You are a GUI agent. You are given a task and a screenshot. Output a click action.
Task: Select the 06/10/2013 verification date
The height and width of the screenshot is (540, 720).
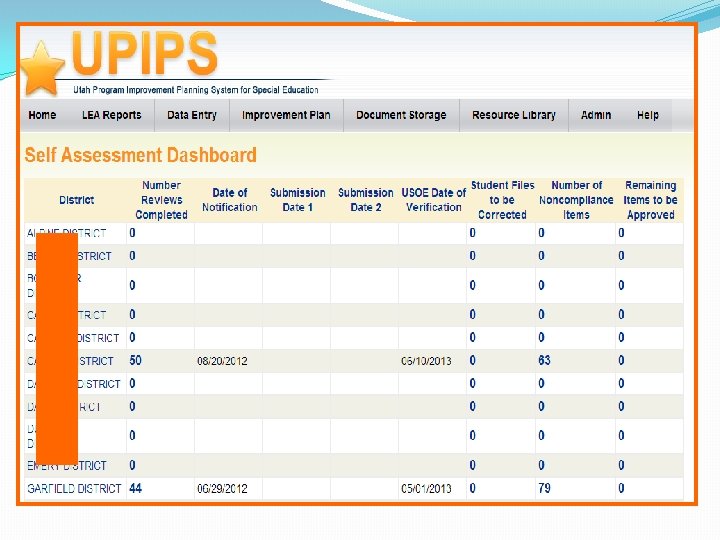point(426,361)
